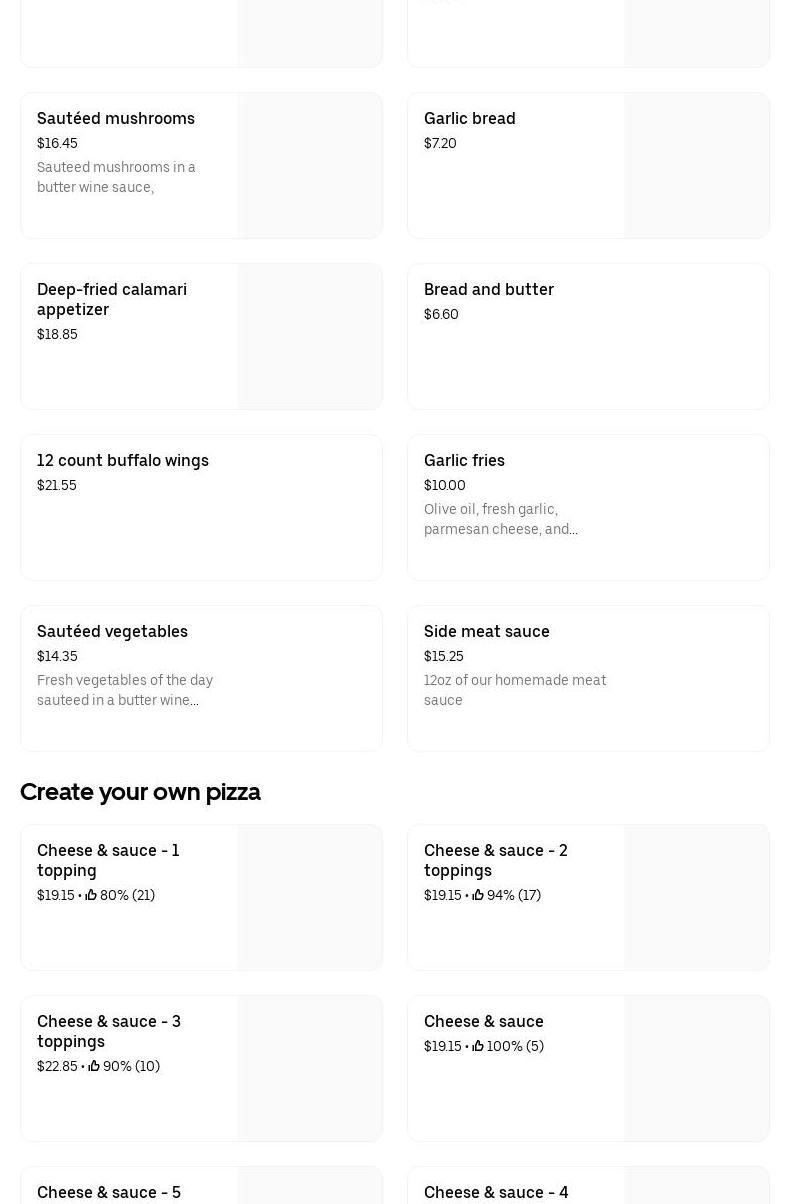Choose the Bread and butter title

pyautogui.click(x=488, y=289)
